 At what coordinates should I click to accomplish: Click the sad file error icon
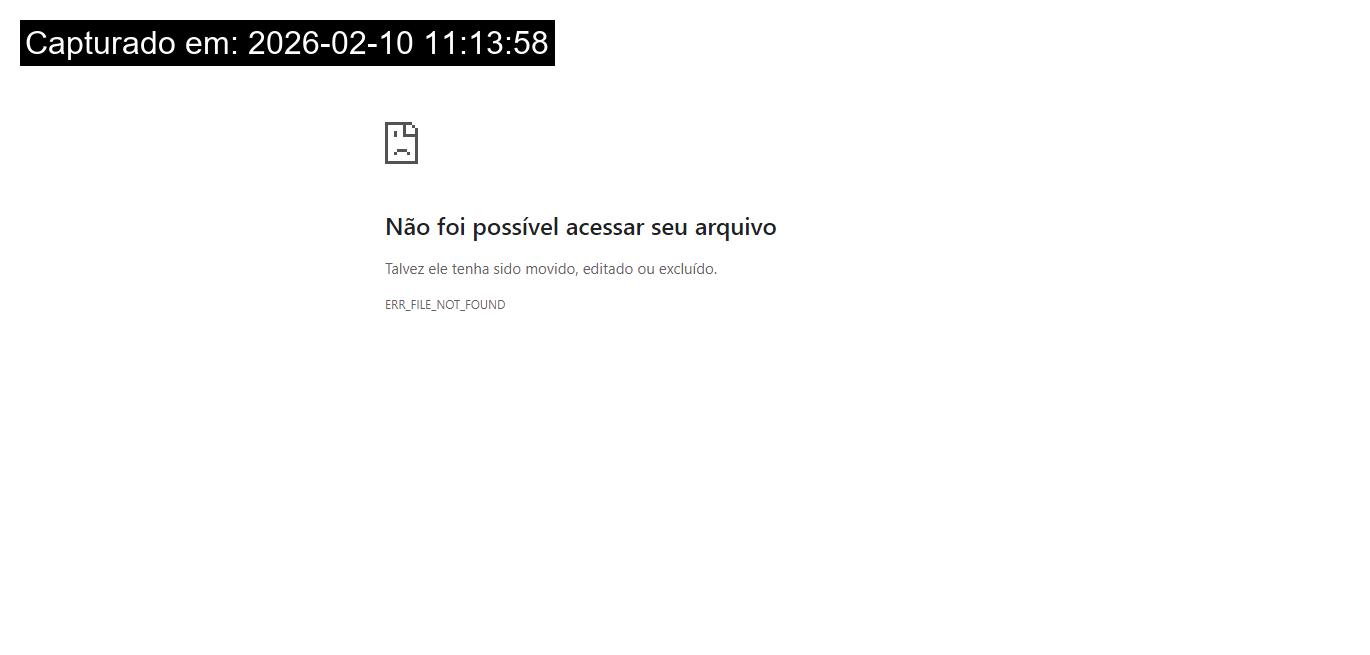401,143
